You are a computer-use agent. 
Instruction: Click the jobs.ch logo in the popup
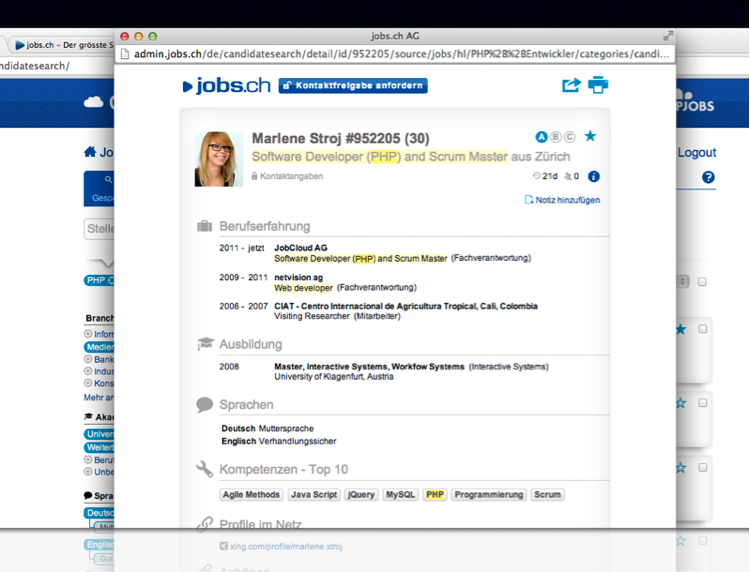(x=226, y=86)
